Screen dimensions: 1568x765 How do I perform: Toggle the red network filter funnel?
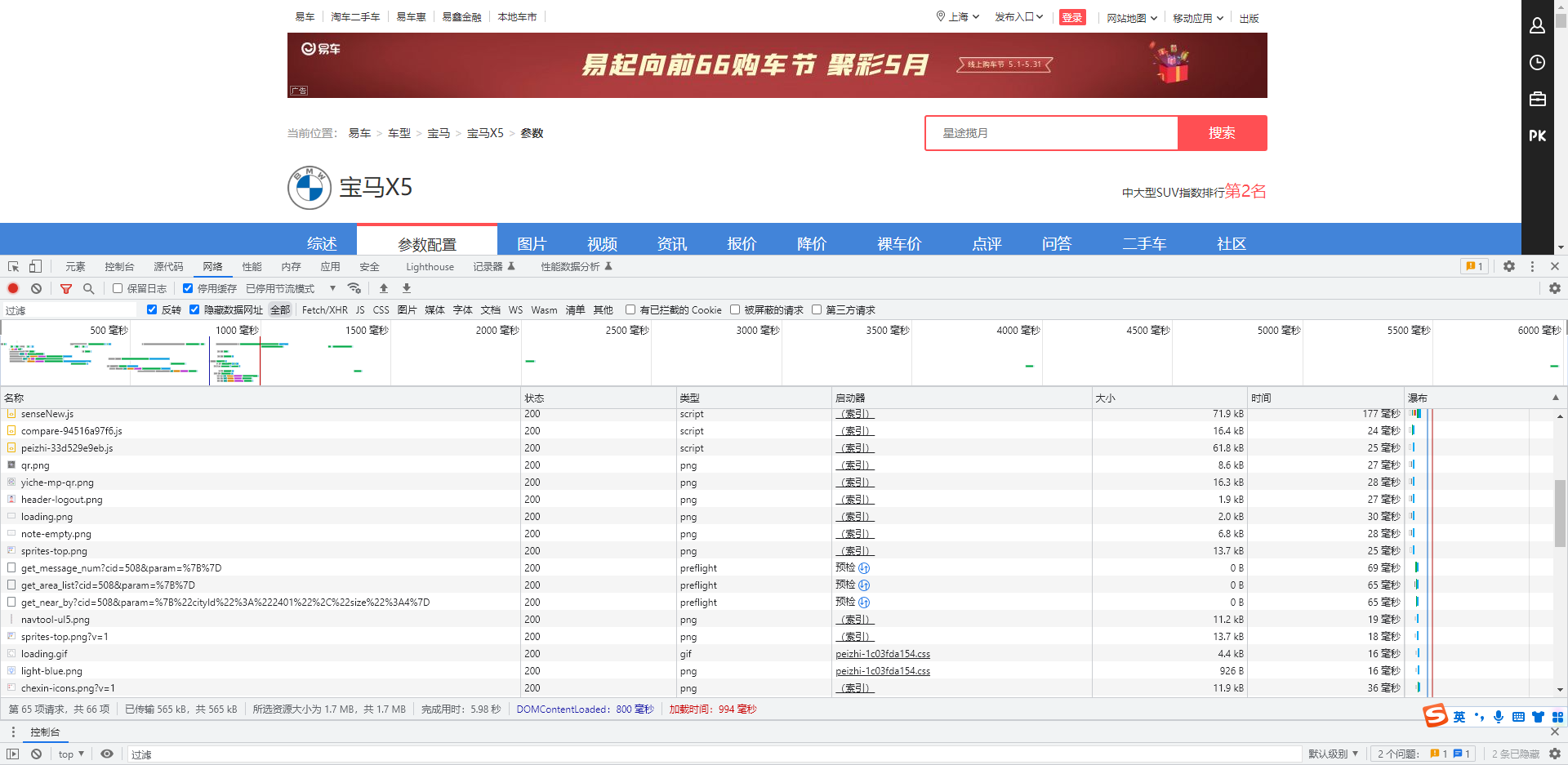(x=66, y=288)
